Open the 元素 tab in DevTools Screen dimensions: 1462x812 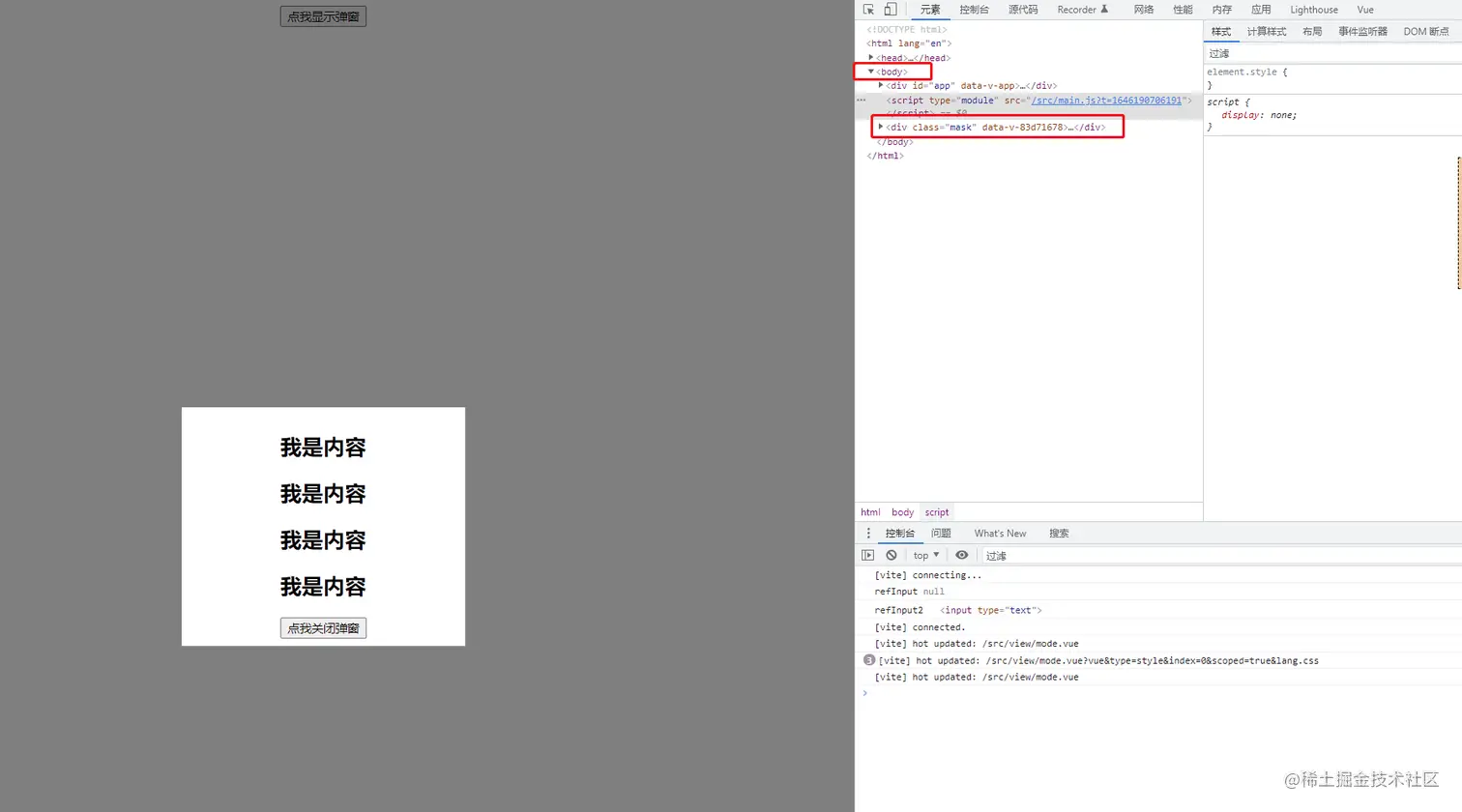(x=930, y=10)
